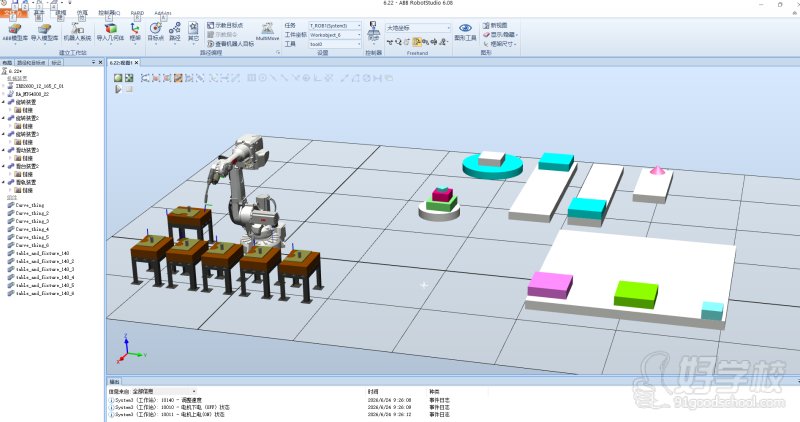Select Curve_thing_6 in the layout tree
Screen dimensions: 800x422
[29, 245]
